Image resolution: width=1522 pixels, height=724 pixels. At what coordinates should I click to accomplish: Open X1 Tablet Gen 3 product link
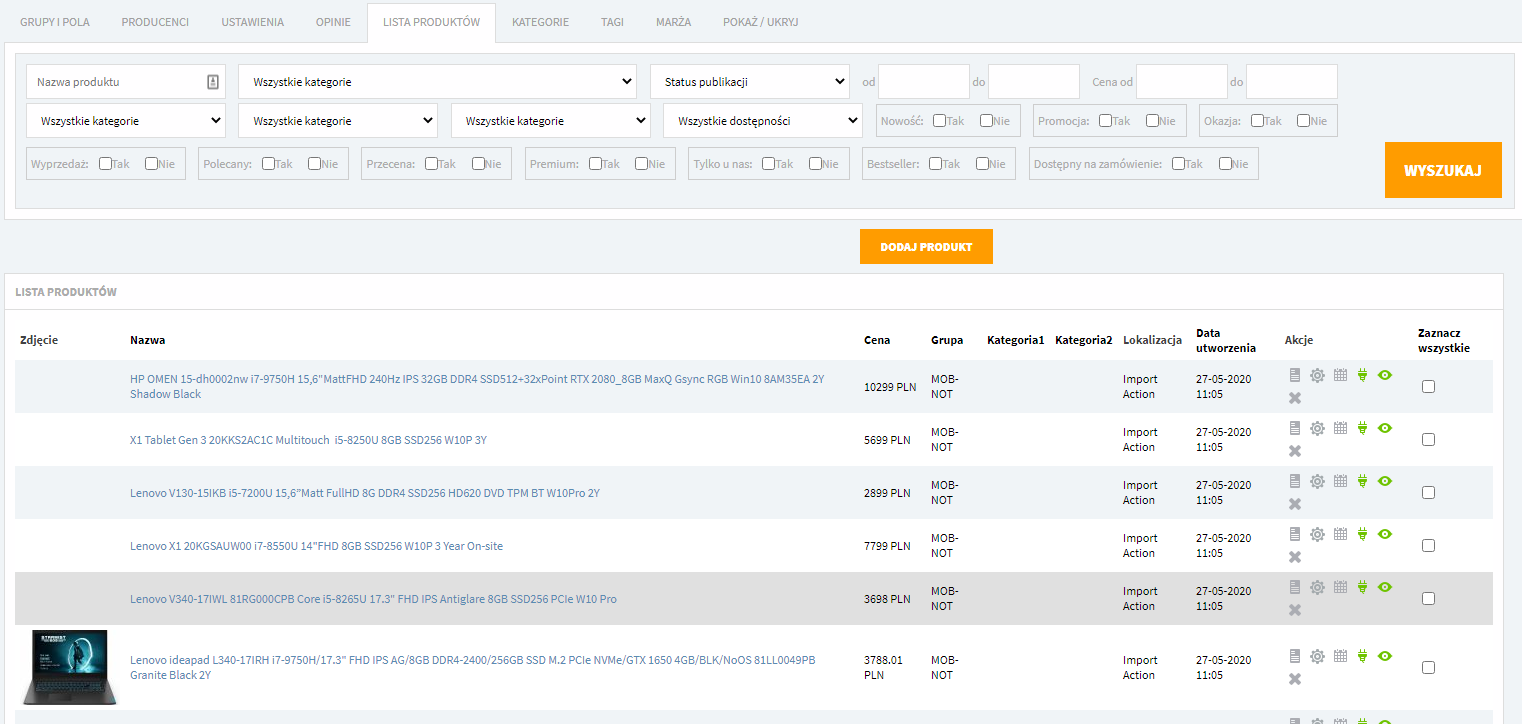point(308,440)
